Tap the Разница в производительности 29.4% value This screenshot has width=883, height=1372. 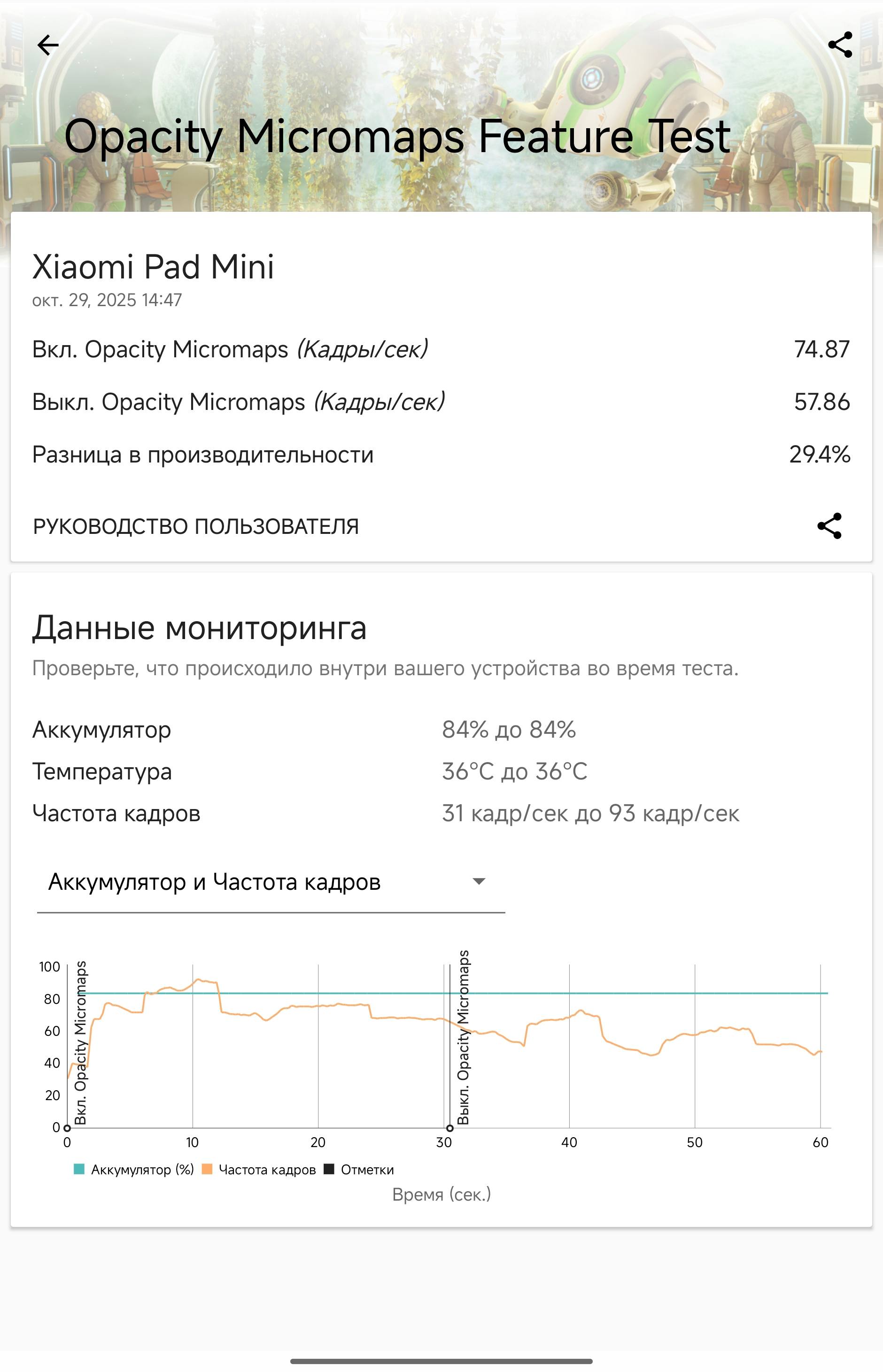(x=819, y=455)
